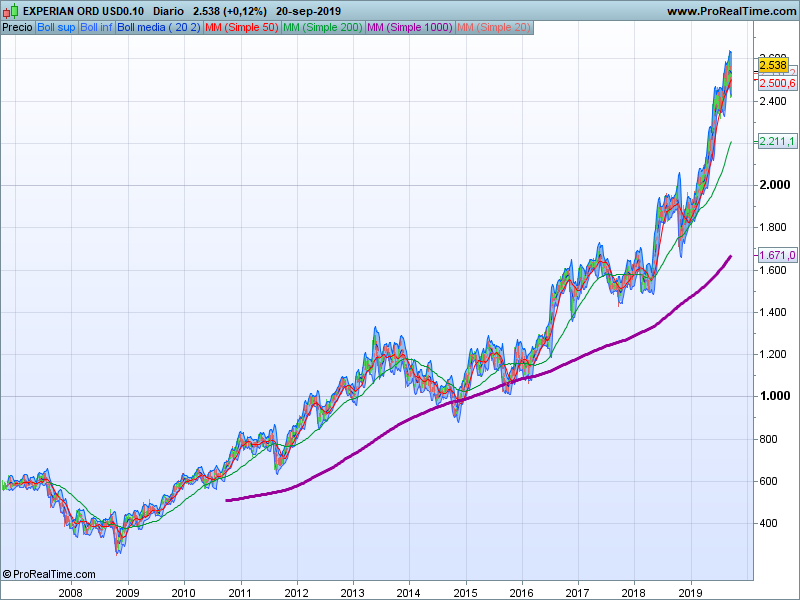Screen dimensions: 800x600
Task: Open www.ProRealTime.com link in header
Action: click(x=732, y=11)
